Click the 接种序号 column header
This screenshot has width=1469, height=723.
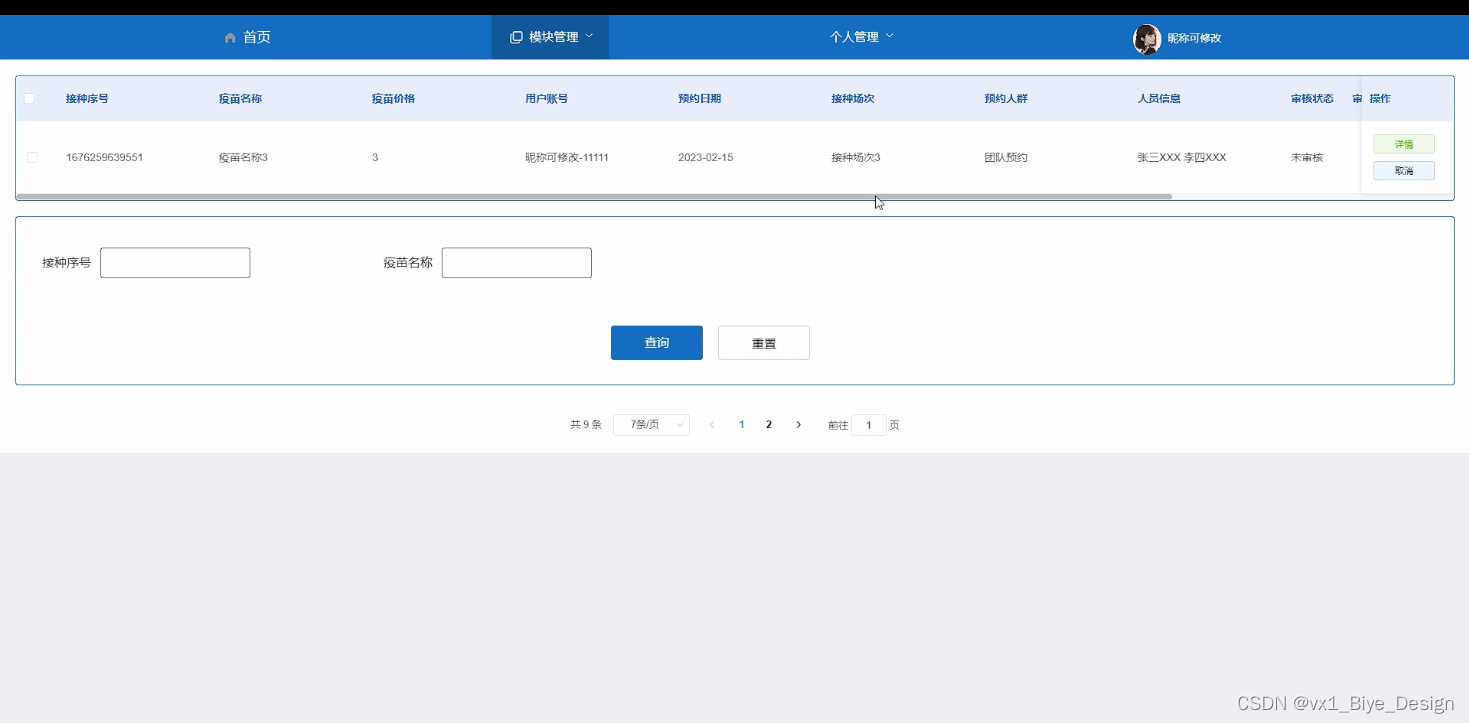click(x=88, y=99)
